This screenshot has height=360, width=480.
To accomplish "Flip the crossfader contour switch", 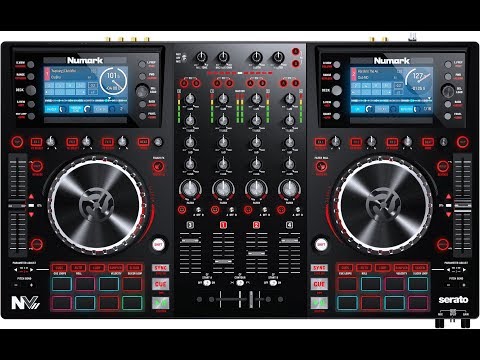I will point(240,283).
